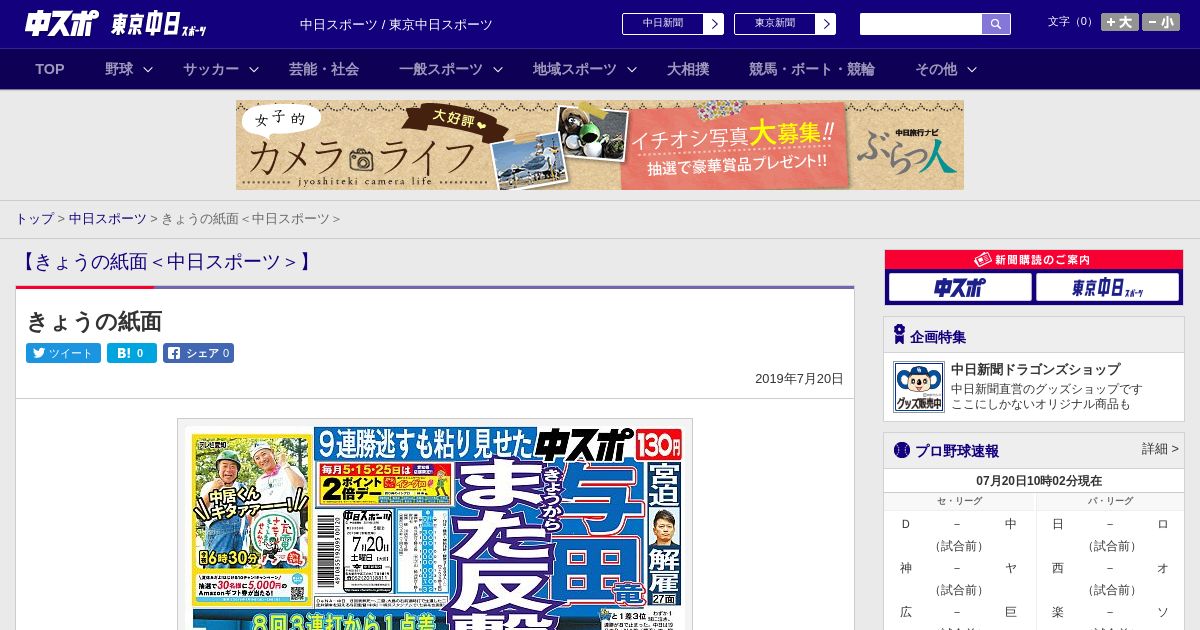Click 07月20日10時02分現在 timestamp
This screenshot has height=630, width=1200.
point(1039,481)
